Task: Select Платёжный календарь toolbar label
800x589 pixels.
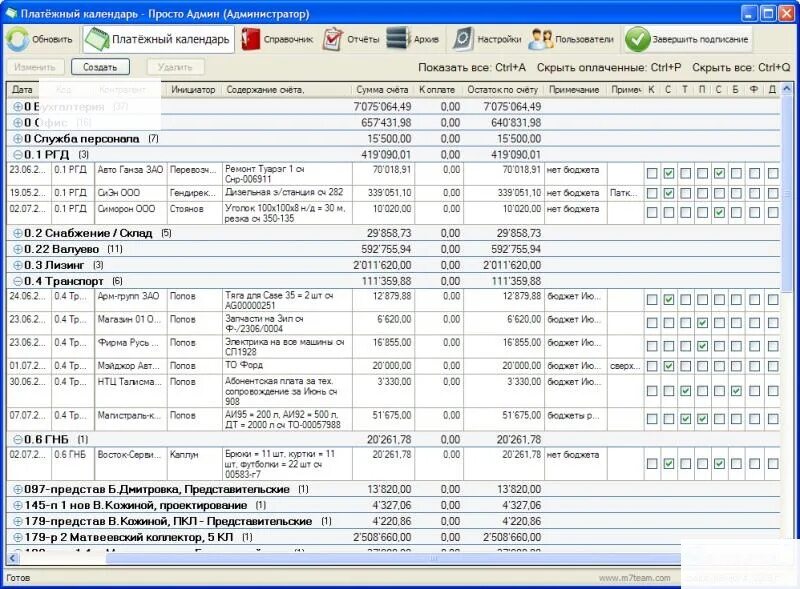Action: pos(170,39)
